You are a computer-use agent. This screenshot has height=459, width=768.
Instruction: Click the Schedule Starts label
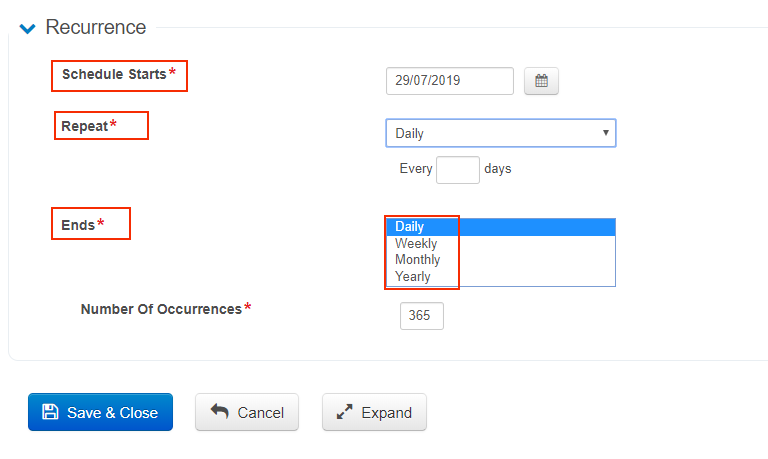114,75
